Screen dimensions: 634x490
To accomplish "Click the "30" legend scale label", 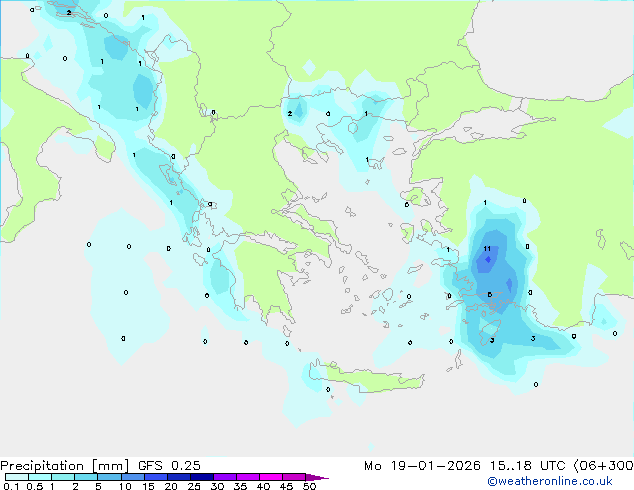I will 217,486.
